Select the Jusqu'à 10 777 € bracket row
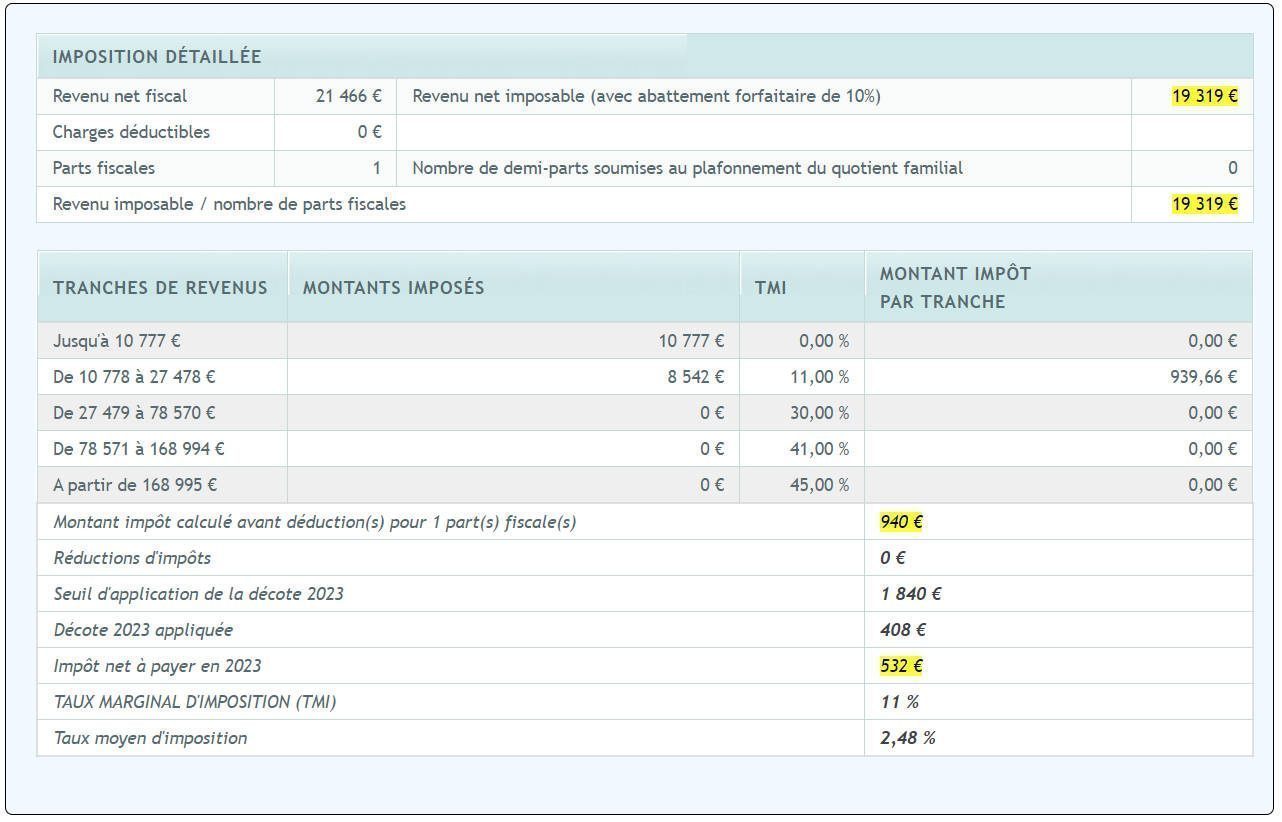Screen dimensions: 1282x822 (x=117, y=341)
